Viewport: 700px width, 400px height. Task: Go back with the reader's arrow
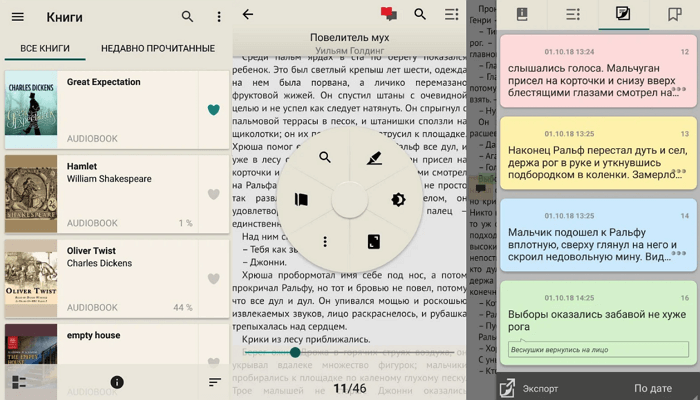tap(248, 14)
